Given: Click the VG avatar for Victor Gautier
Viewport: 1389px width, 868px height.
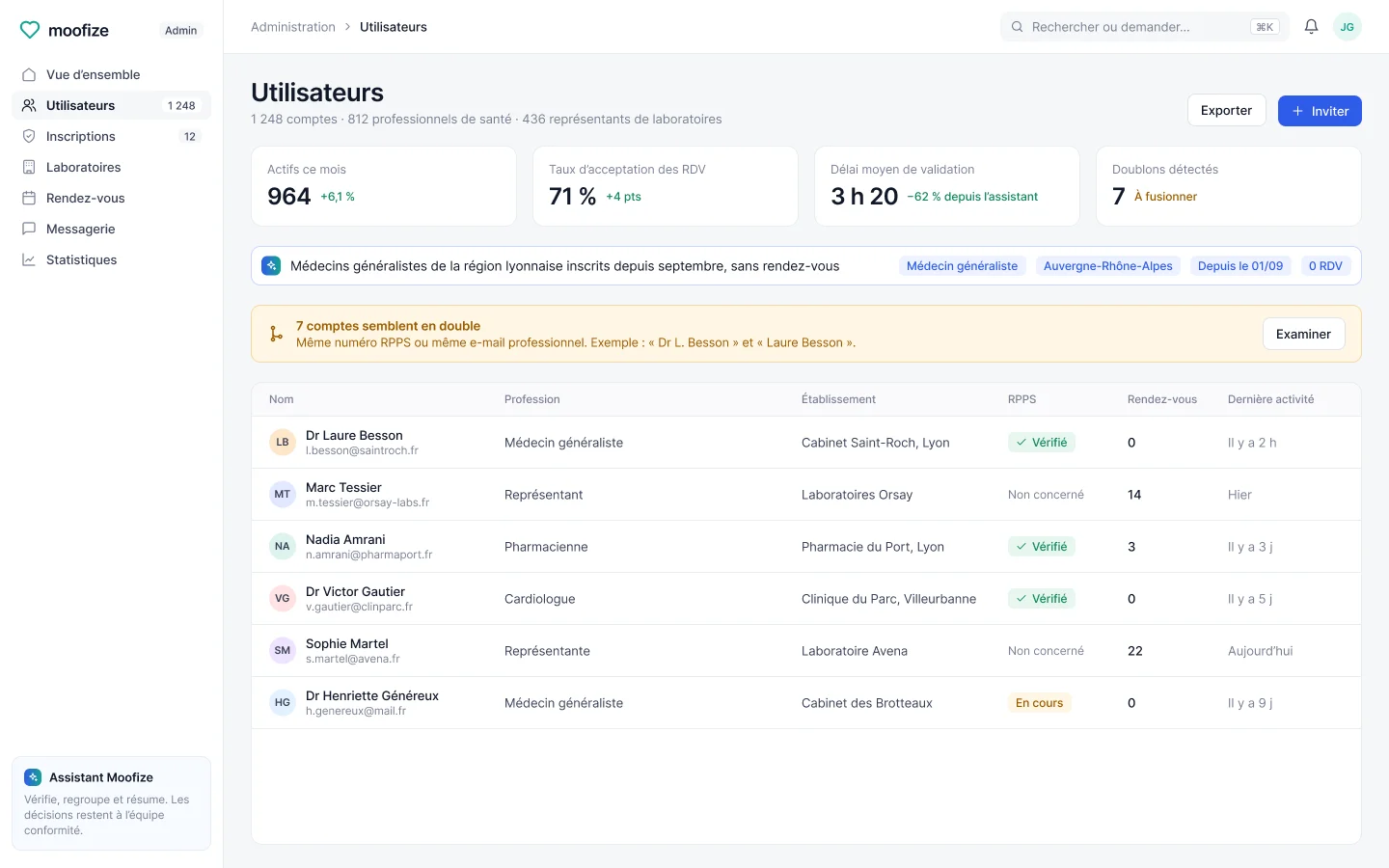Looking at the screenshot, I should (x=282, y=599).
